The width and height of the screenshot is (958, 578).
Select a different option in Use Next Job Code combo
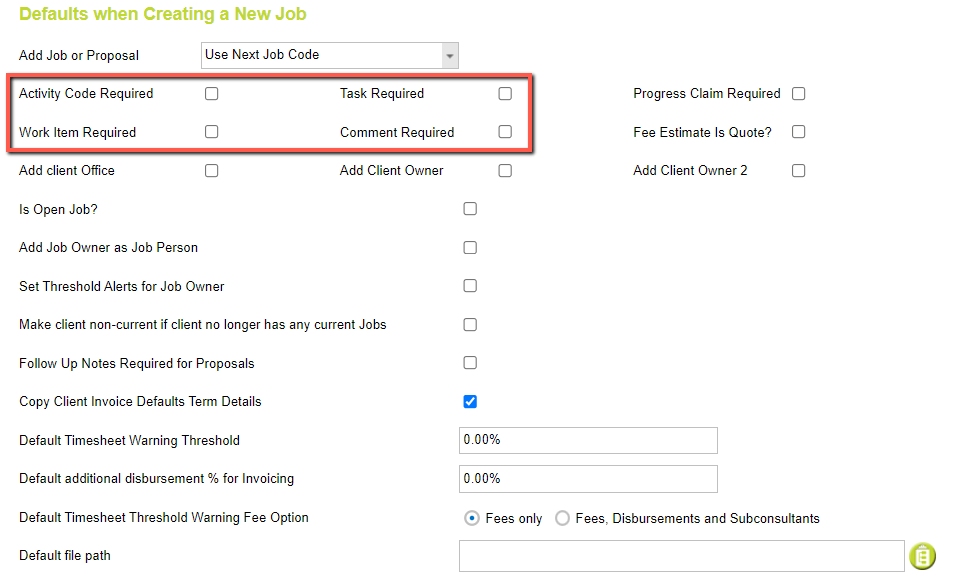[450, 55]
